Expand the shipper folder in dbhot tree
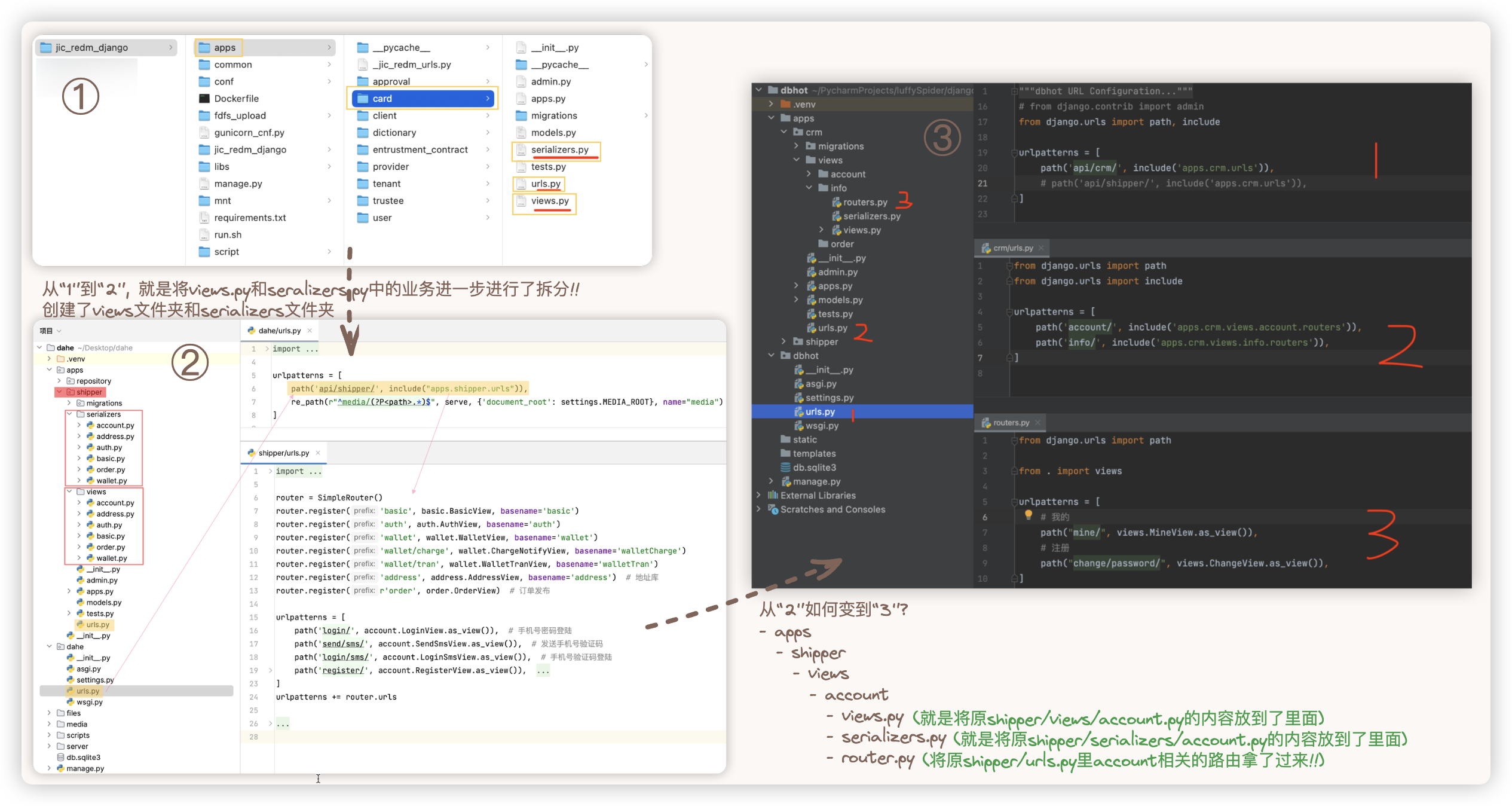The width and height of the screenshot is (1512, 806). point(783,341)
